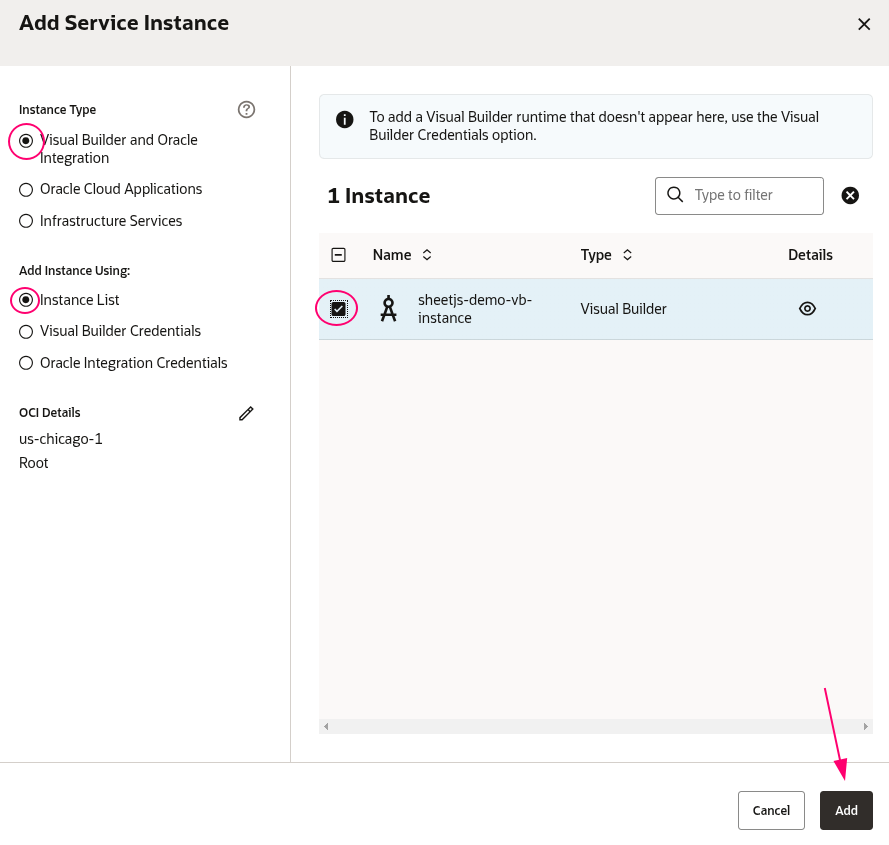Select the Oracle Cloud Applications instance type
889x845 pixels.
[26, 189]
